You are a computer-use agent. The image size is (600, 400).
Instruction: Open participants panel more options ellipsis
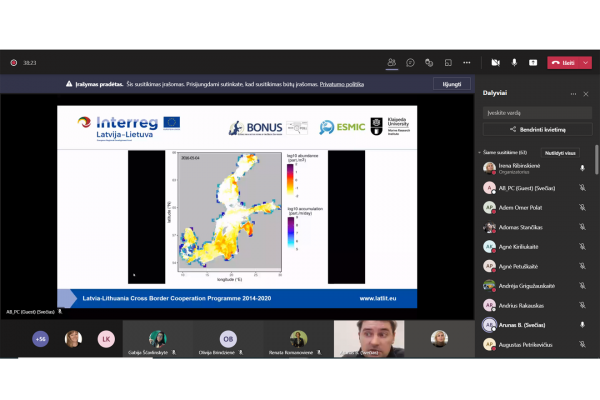[x=573, y=94]
